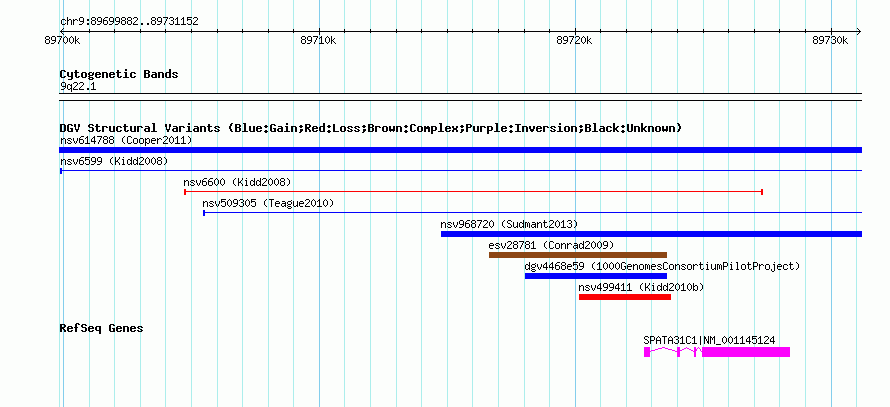Open the nsv6599 (Kidd2008) label
The image size is (890, 407).
coord(114,161)
